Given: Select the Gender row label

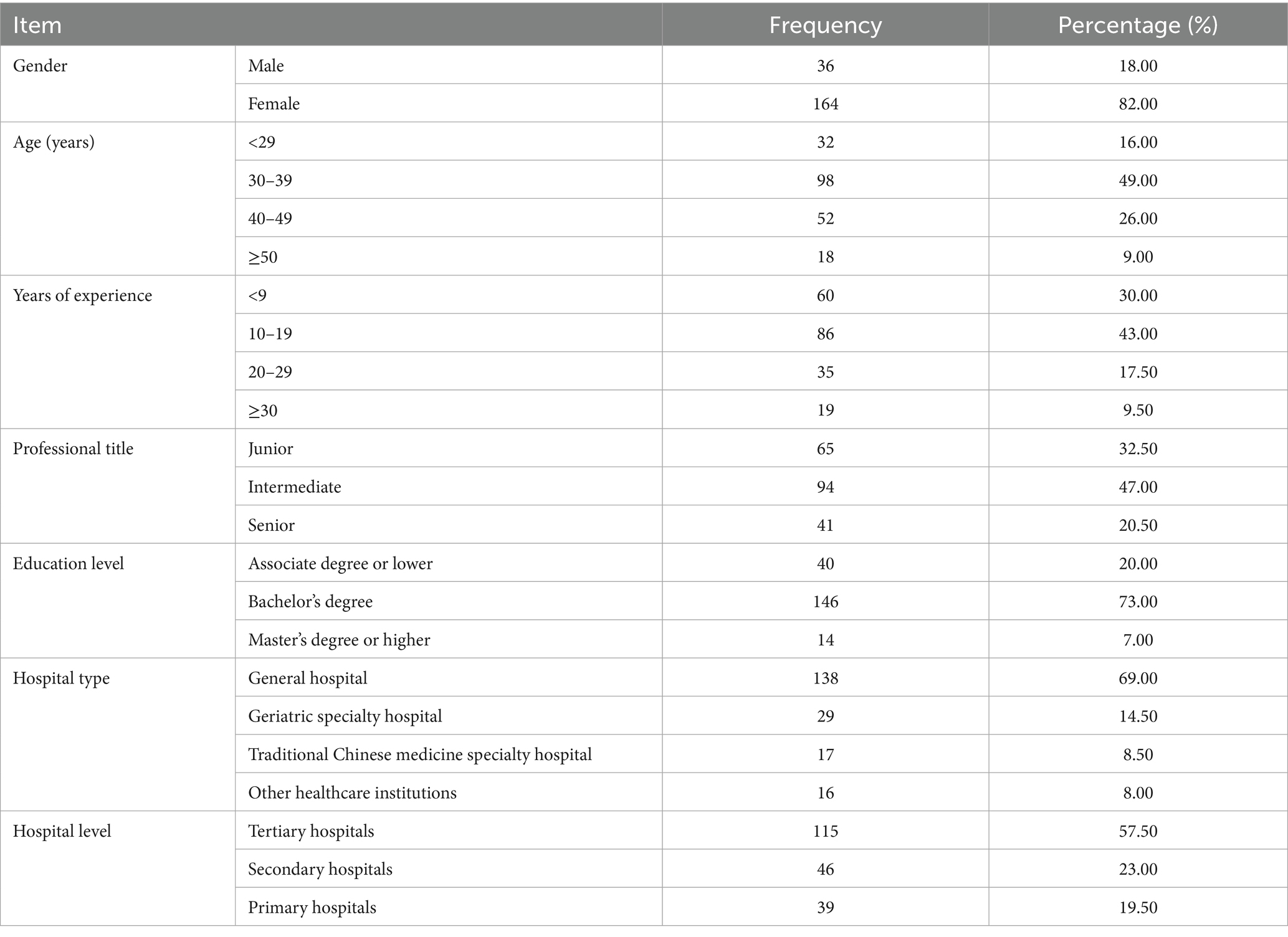Looking at the screenshot, I should pos(41,65).
